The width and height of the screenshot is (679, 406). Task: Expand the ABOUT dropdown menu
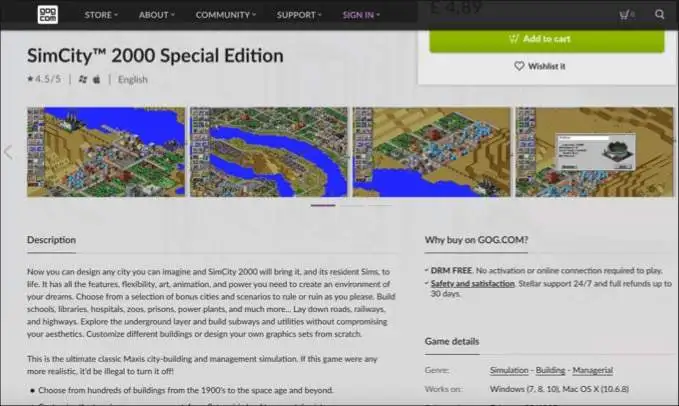[x=156, y=15]
